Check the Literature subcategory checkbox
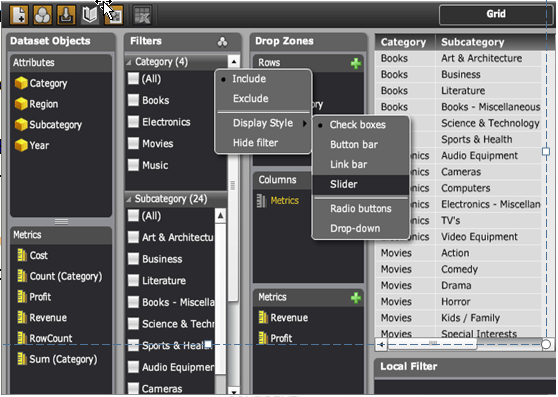Viewport: 558px width, 397px height. click(133, 280)
